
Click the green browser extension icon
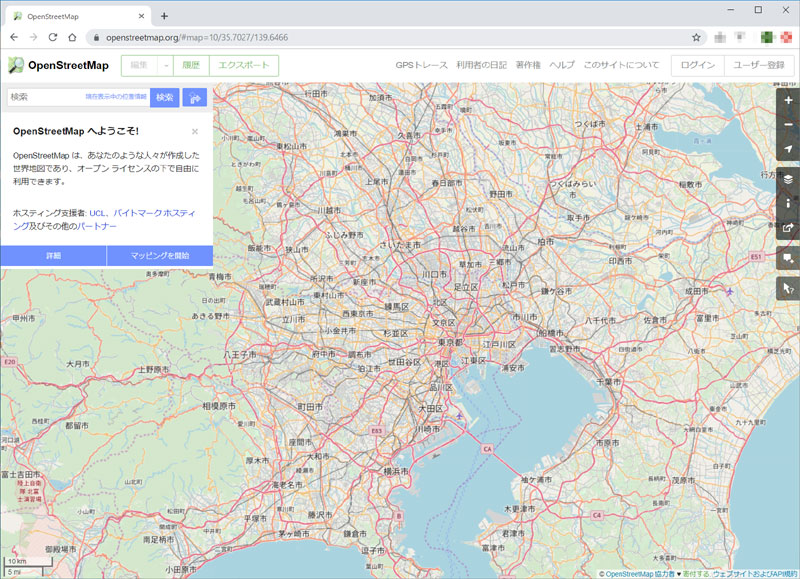[767, 37]
